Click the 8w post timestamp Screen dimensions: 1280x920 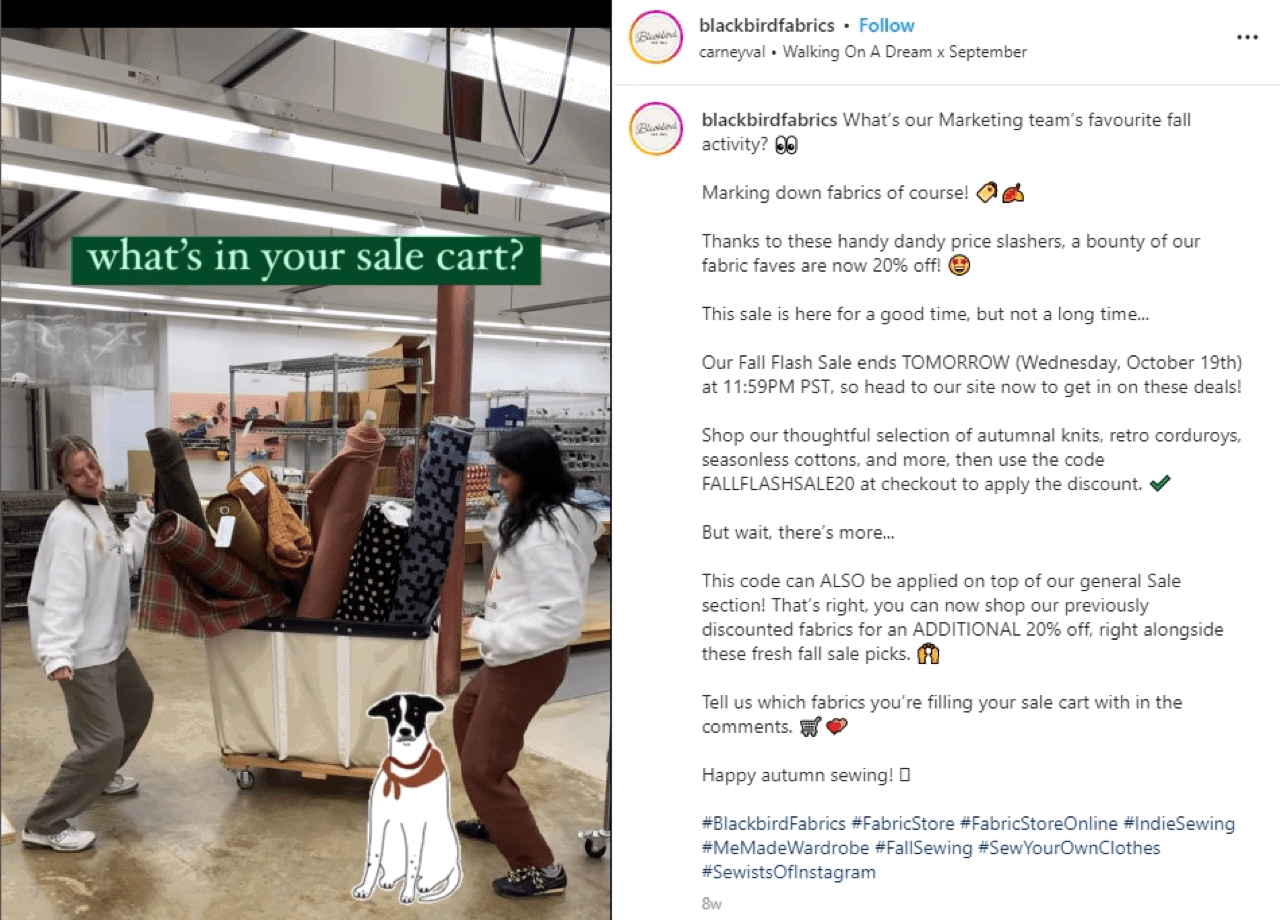click(710, 903)
